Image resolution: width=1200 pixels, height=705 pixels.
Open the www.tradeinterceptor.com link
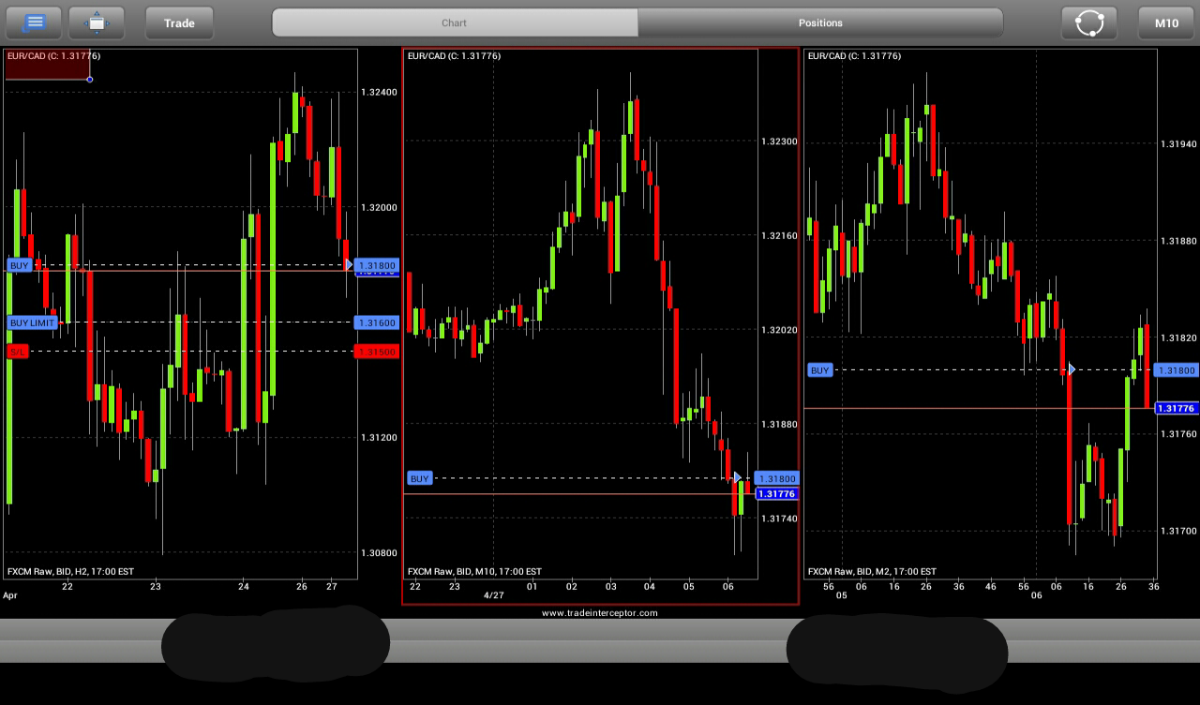600,612
